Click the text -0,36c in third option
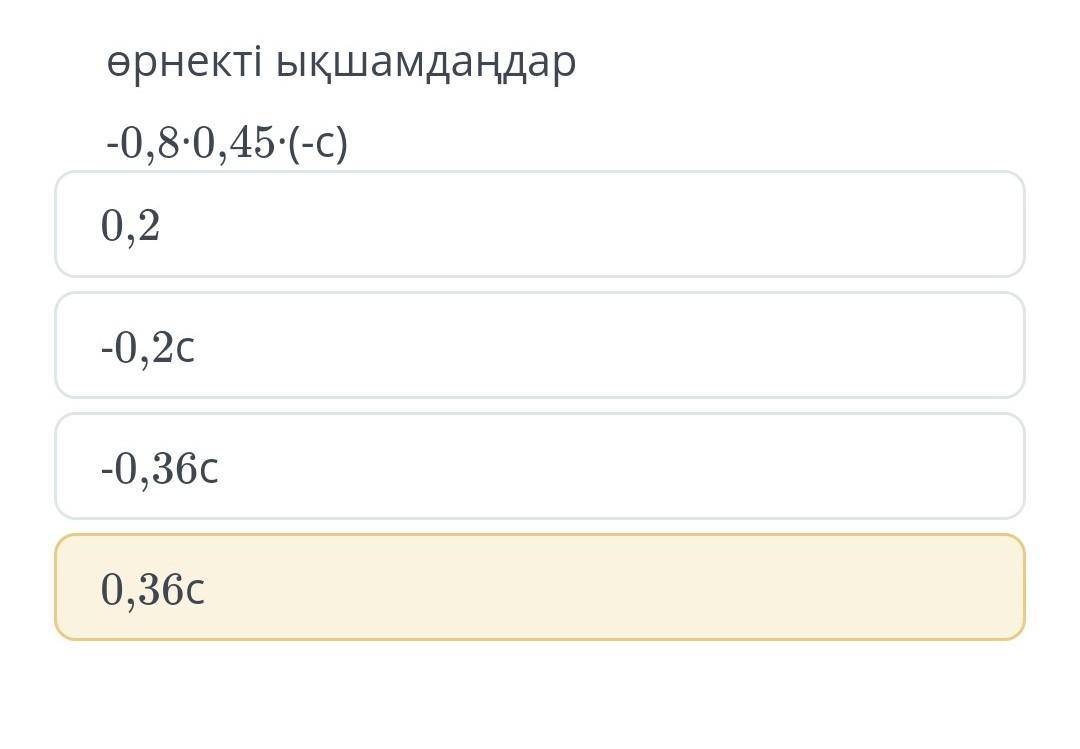The width and height of the screenshot is (1080, 749). click(160, 468)
